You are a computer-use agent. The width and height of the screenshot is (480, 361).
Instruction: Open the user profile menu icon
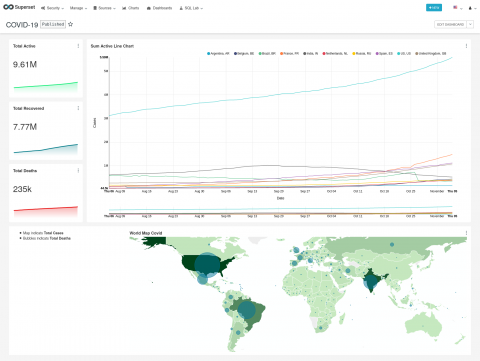pos(472,8)
